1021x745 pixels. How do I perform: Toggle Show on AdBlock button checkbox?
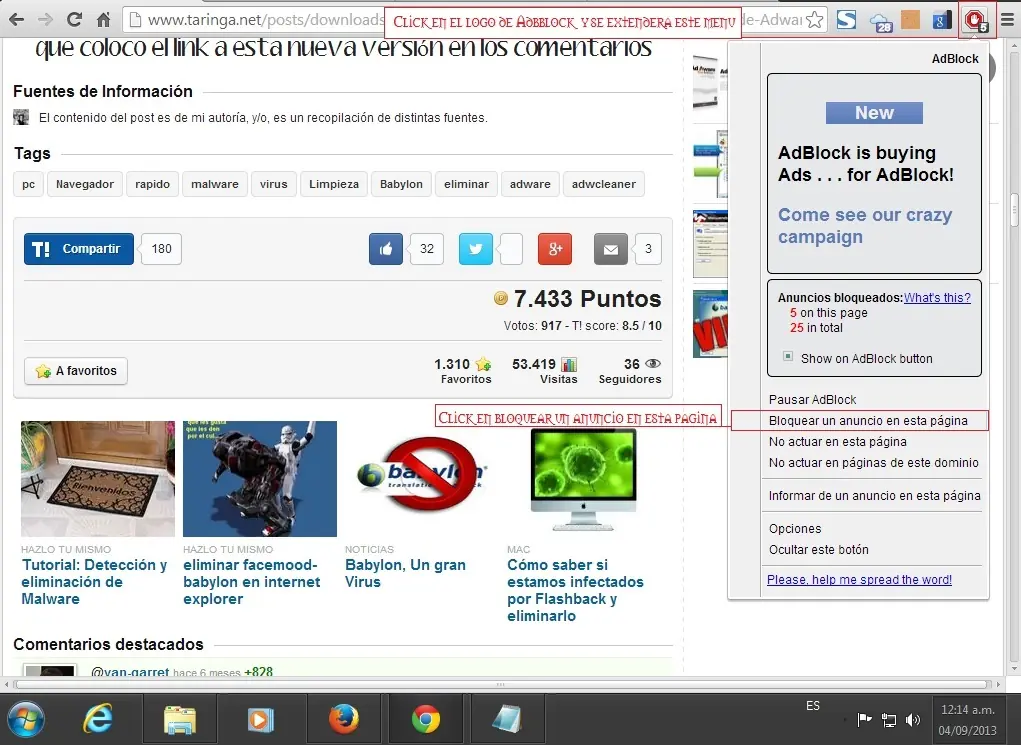pyautogui.click(x=788, y=356)
